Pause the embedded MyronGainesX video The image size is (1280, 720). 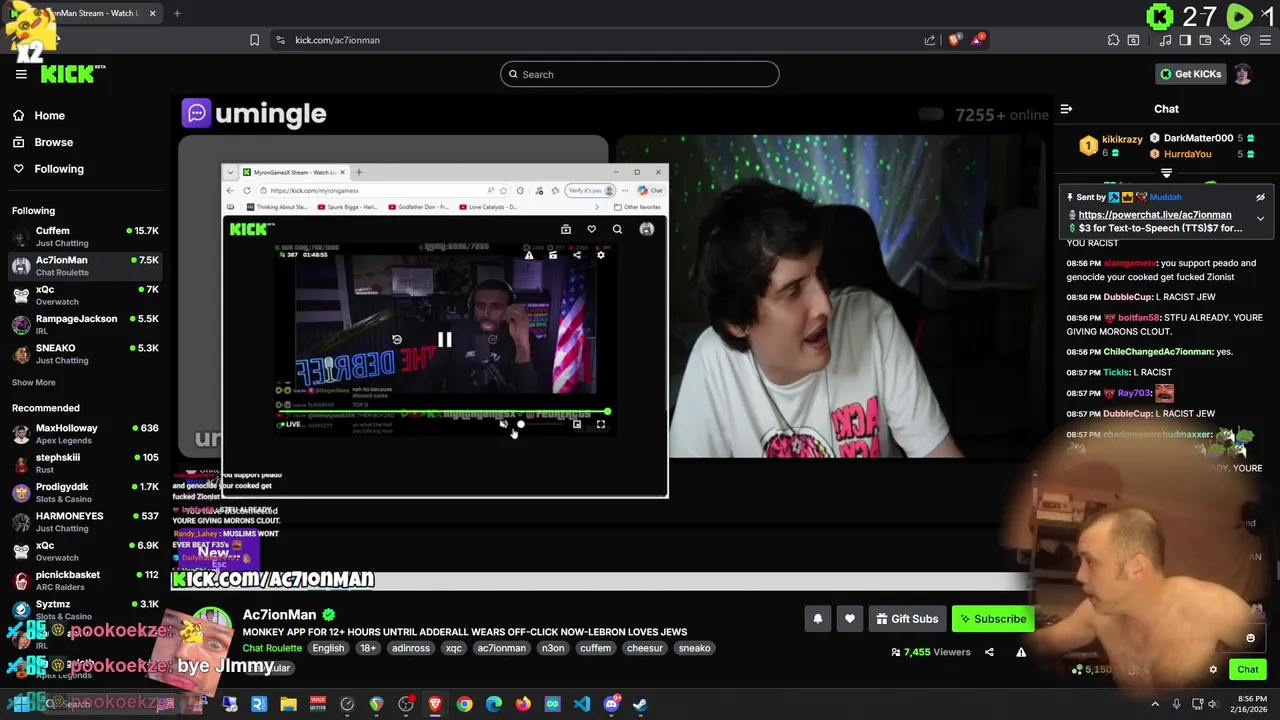(444, 340)
